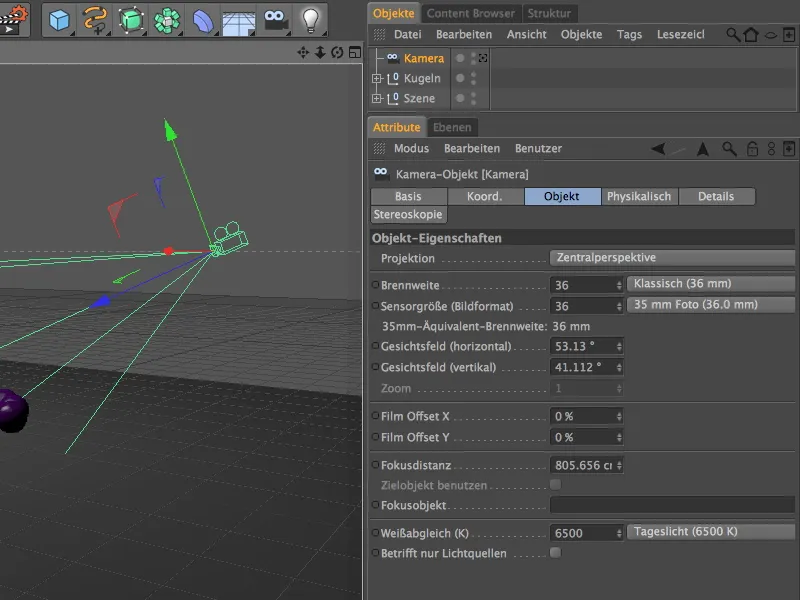800x600 pixels.
Task: Show the Koord. properties
Action: click(485, 196)
